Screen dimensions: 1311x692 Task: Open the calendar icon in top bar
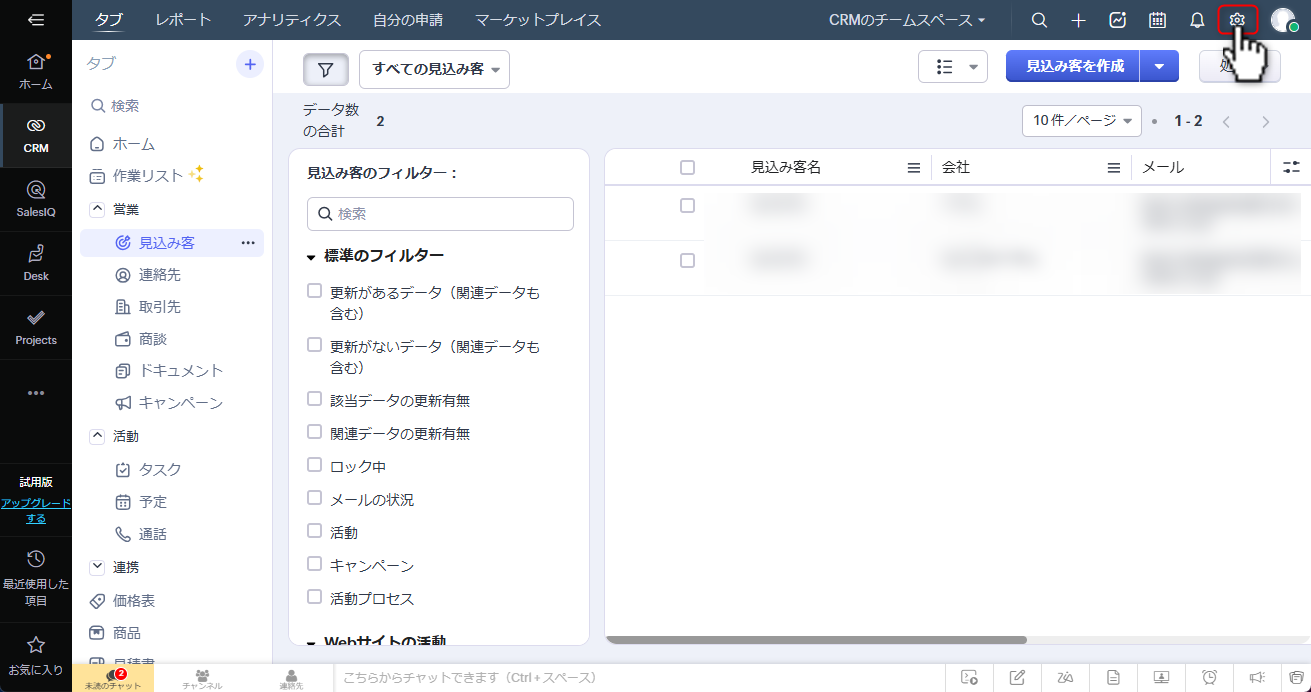[x=1157, y=20]
